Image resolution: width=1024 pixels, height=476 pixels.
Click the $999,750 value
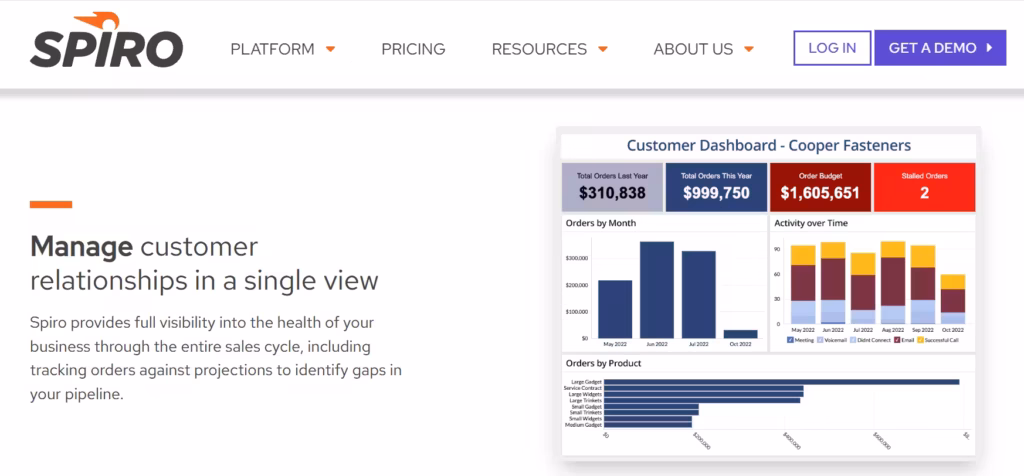click(x=716, y=193)
